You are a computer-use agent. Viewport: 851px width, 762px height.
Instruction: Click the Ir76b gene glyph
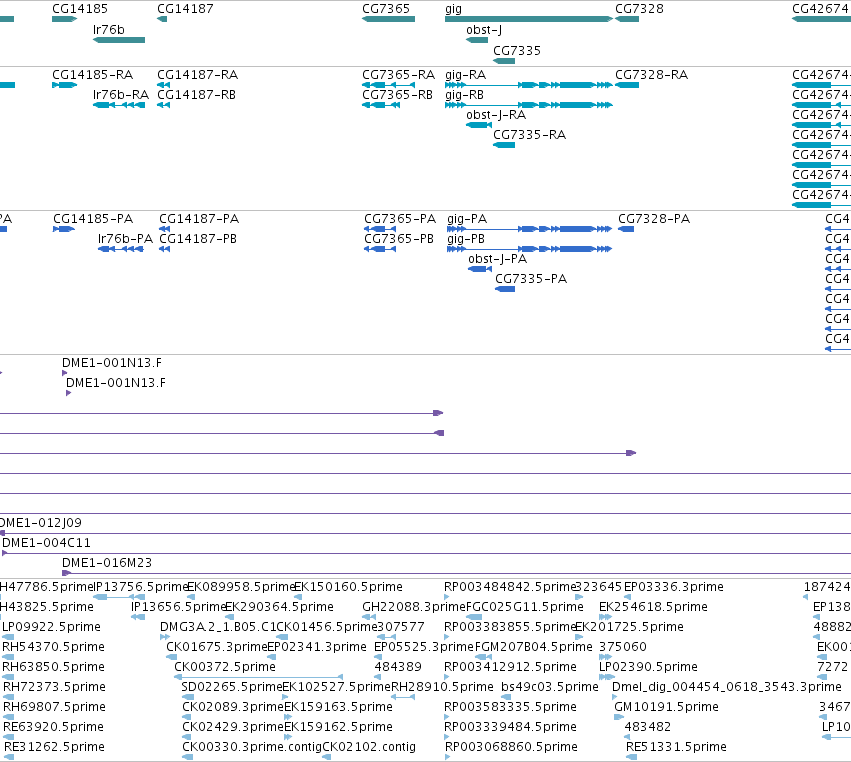click(119, 40)
